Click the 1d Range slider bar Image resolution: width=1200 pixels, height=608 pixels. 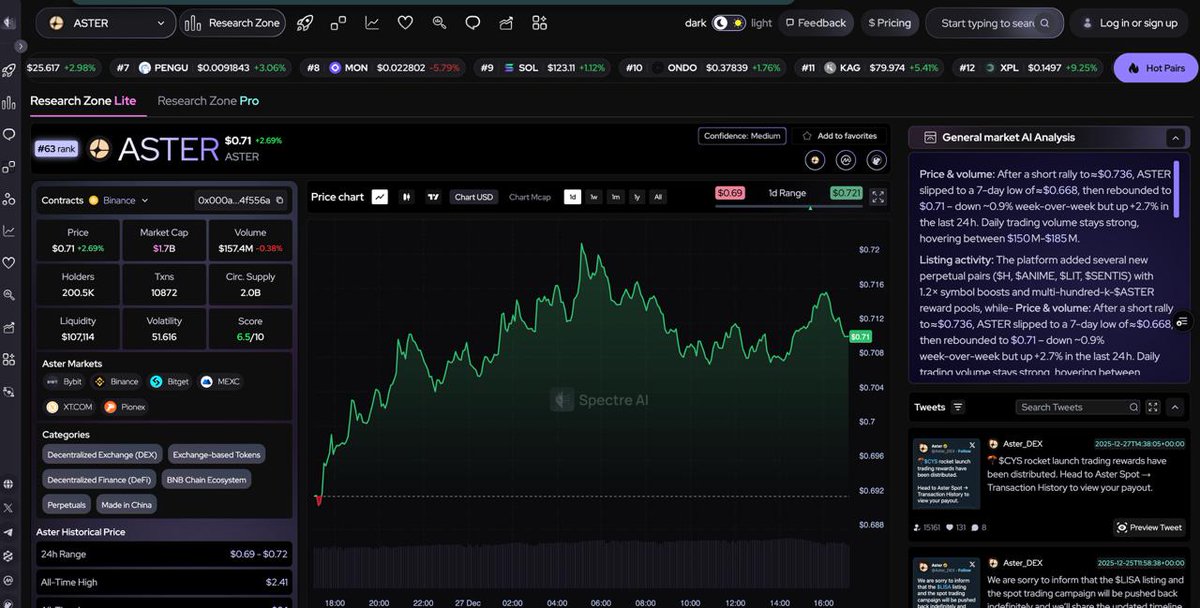787,207
